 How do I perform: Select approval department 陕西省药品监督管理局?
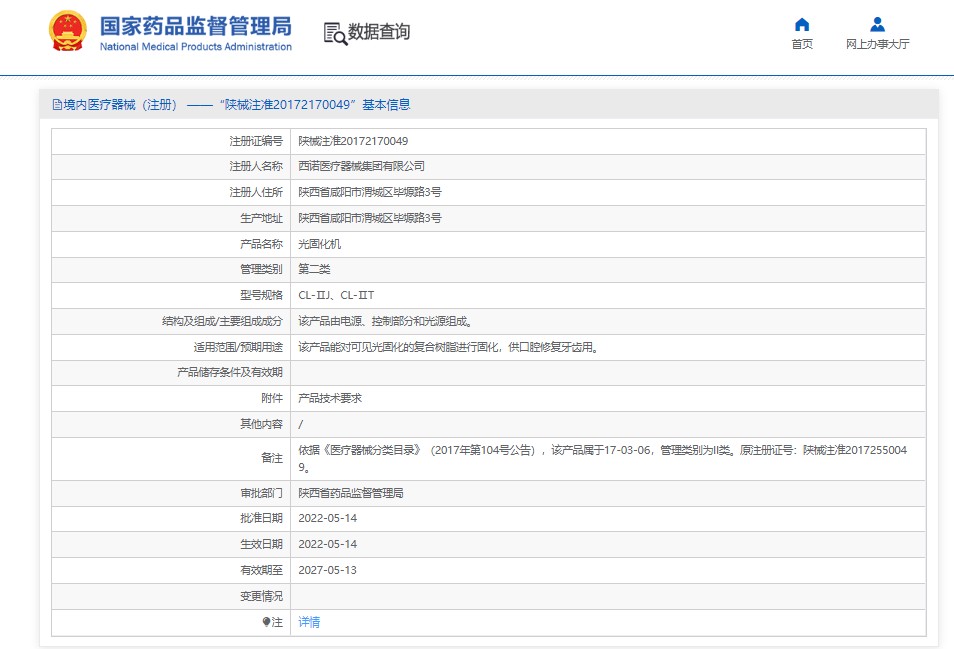point(350,493)
